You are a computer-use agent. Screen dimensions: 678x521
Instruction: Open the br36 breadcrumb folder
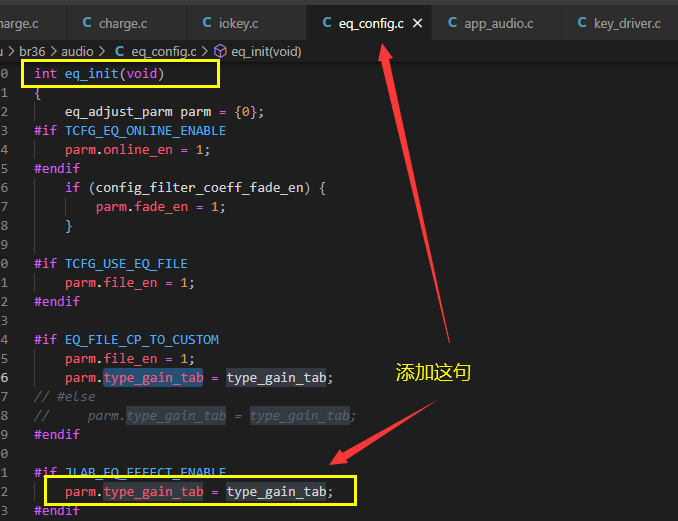pyautogui.click(x=32, y=51)
